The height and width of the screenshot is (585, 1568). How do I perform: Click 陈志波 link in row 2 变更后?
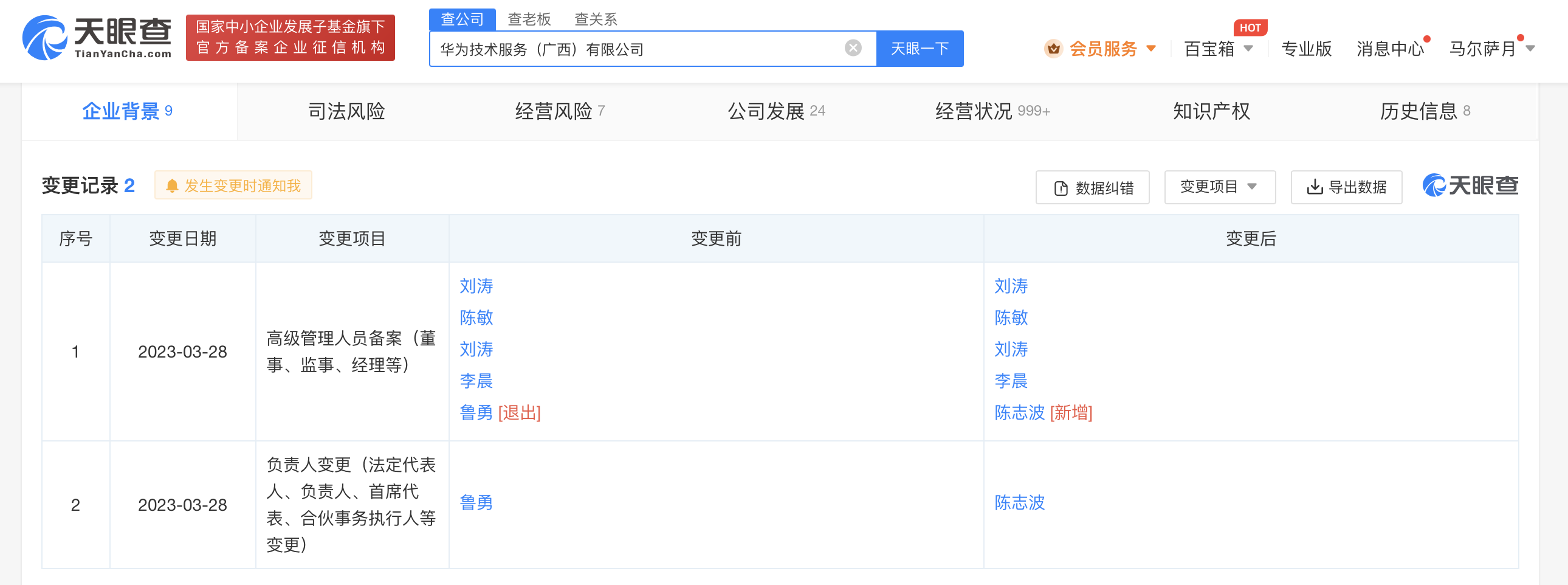1020,503
